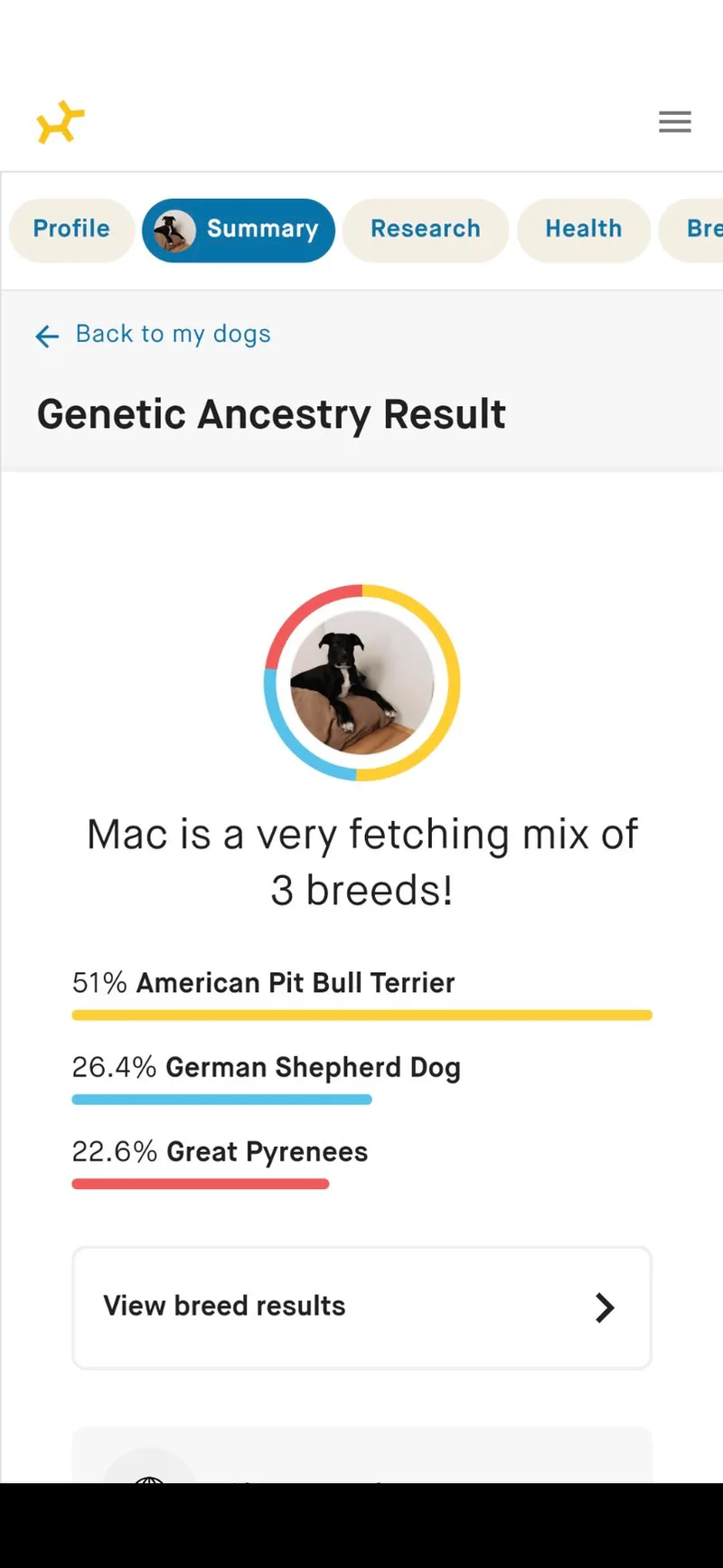723x1568 pixels.
Task: Select the 51% American Pit Bull Terrier label
Action: coord(263,983)
